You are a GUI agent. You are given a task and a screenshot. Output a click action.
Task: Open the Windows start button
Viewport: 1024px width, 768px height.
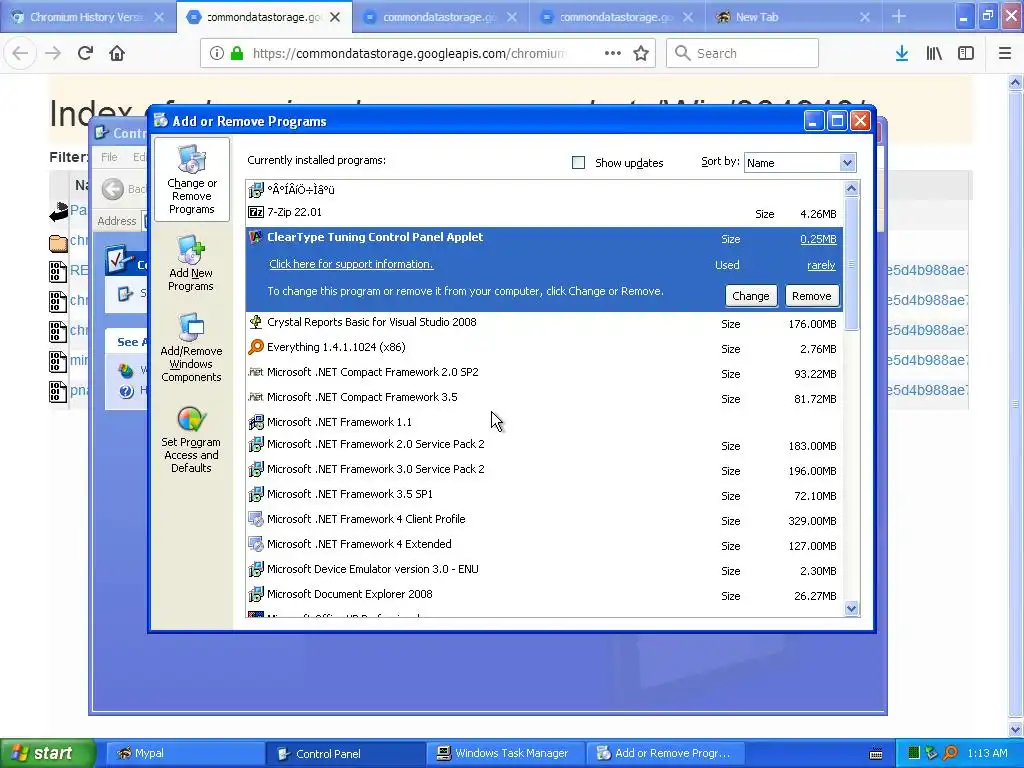coord(48,753)
